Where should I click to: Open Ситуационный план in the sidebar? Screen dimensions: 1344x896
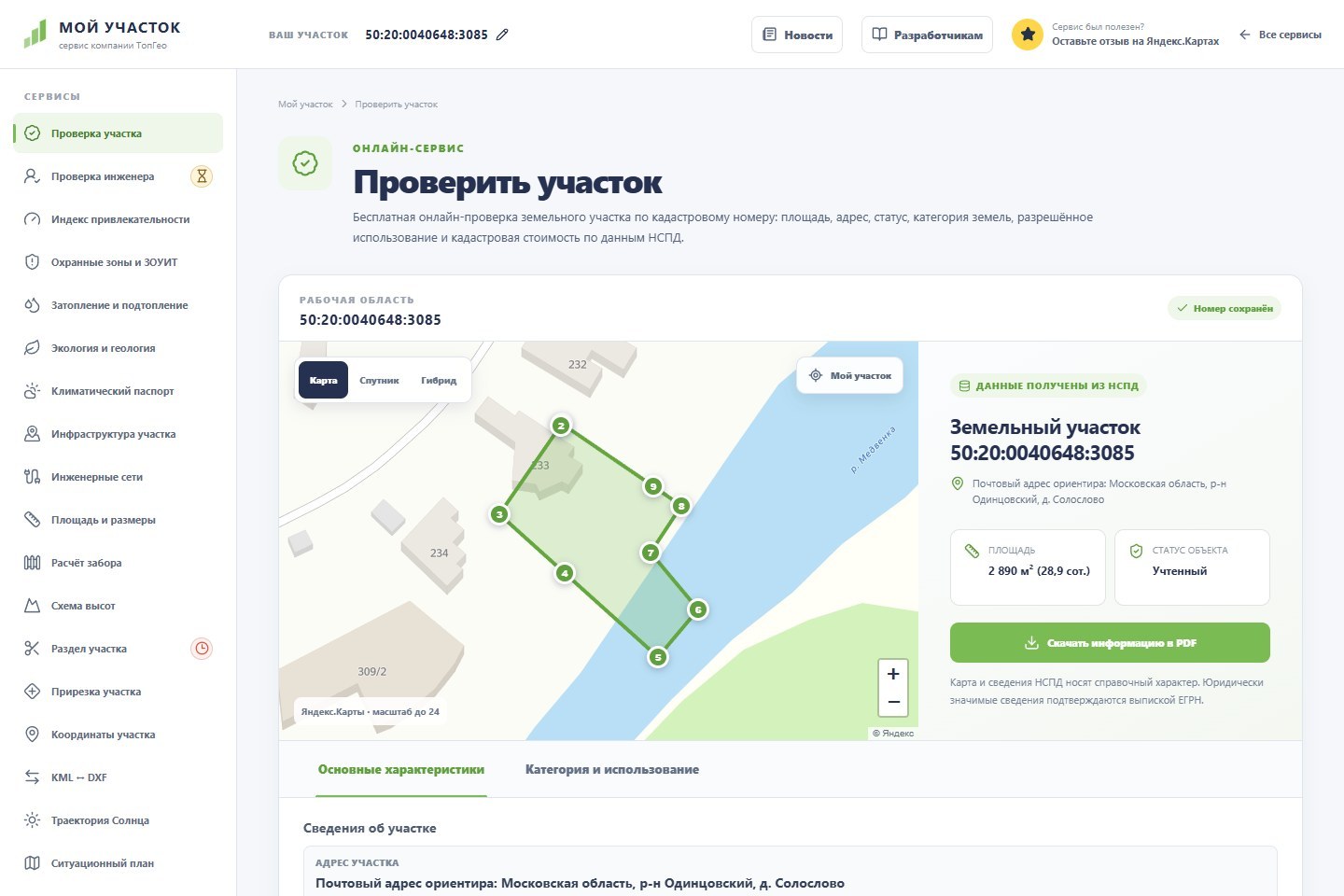point(118,863)
